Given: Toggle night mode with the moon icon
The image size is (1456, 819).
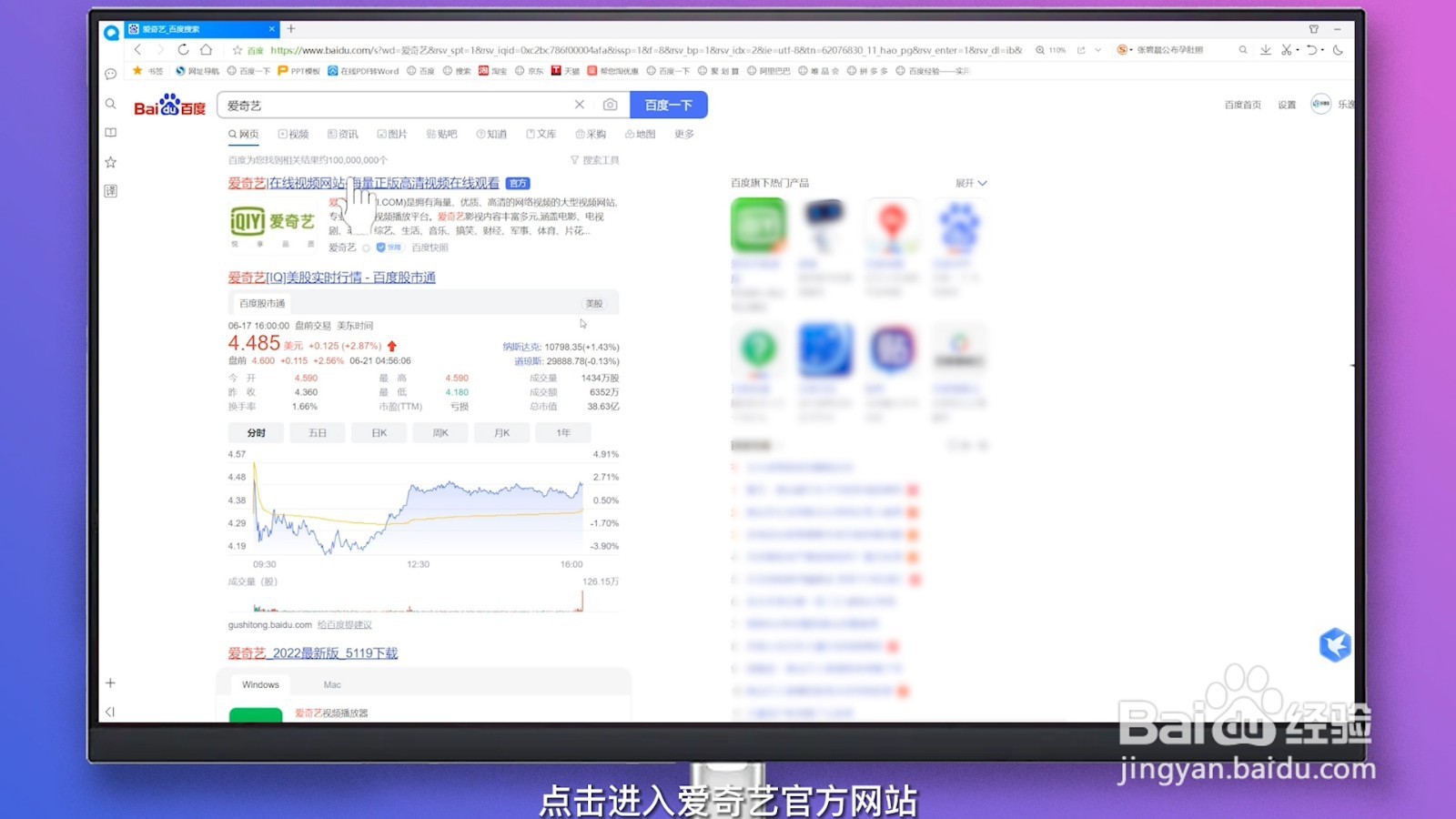Looking at the screenshot, I should point(1338,50).
